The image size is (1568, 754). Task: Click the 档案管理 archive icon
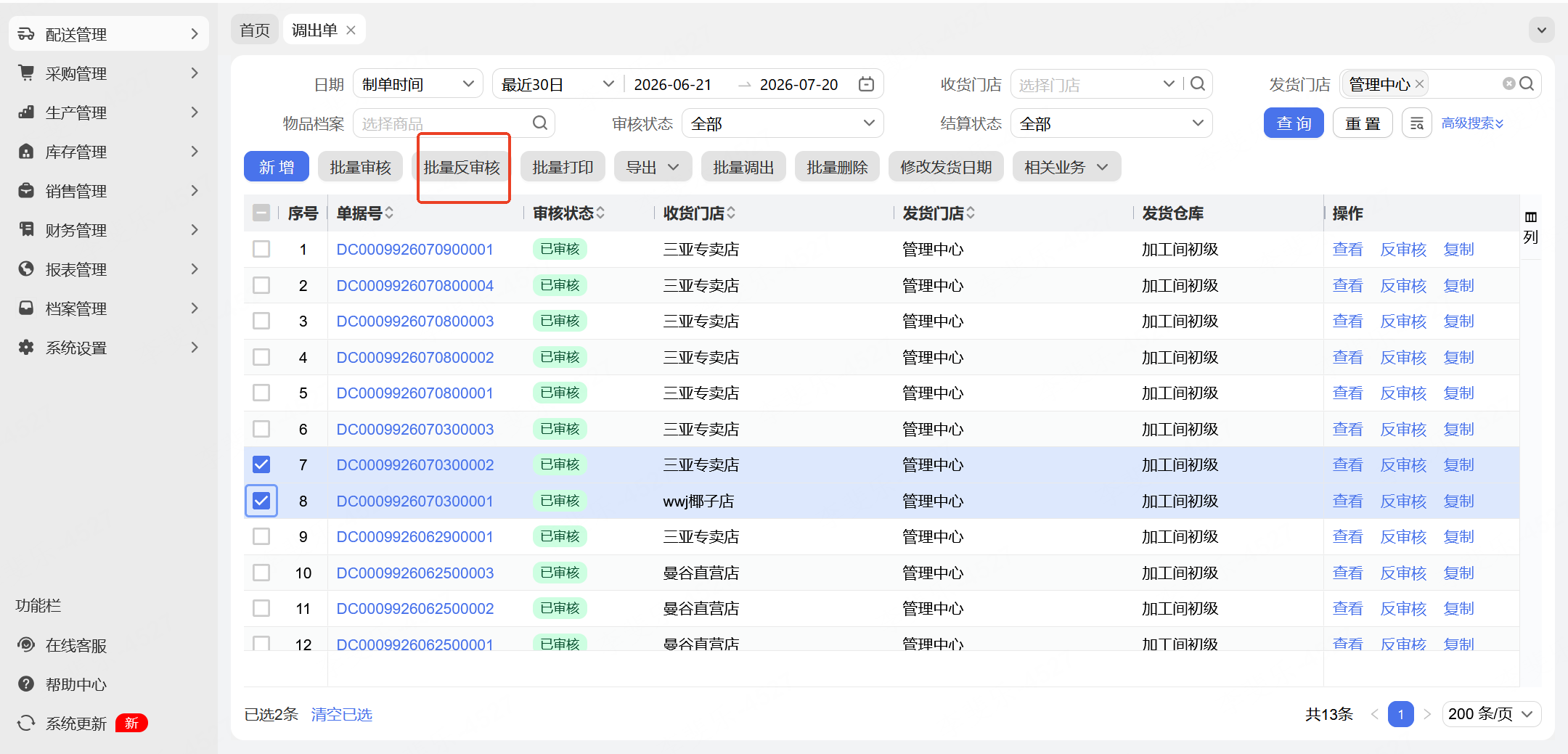[x=26, y=308]
